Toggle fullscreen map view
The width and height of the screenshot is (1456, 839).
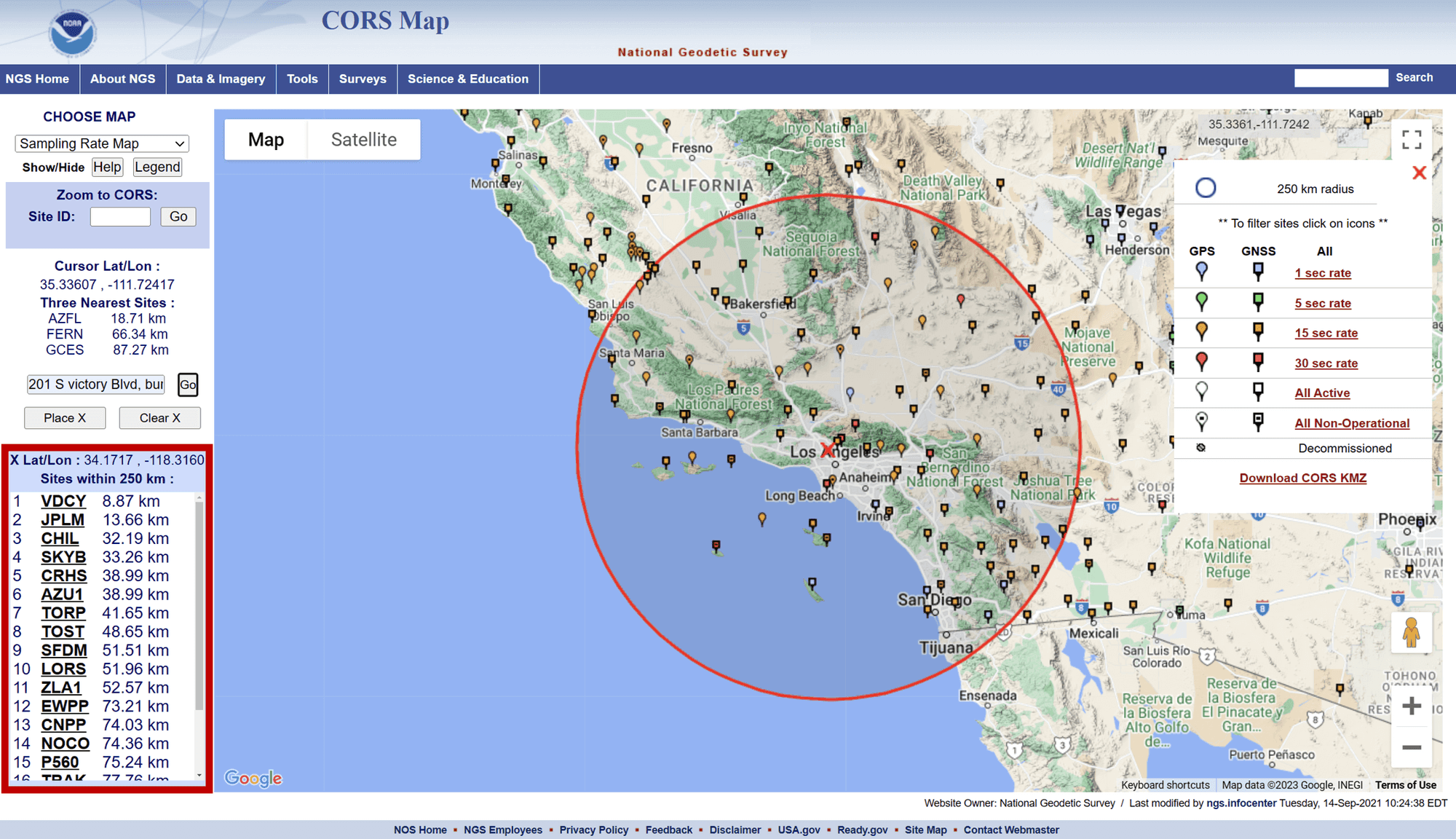click(x=1411, y=140)
